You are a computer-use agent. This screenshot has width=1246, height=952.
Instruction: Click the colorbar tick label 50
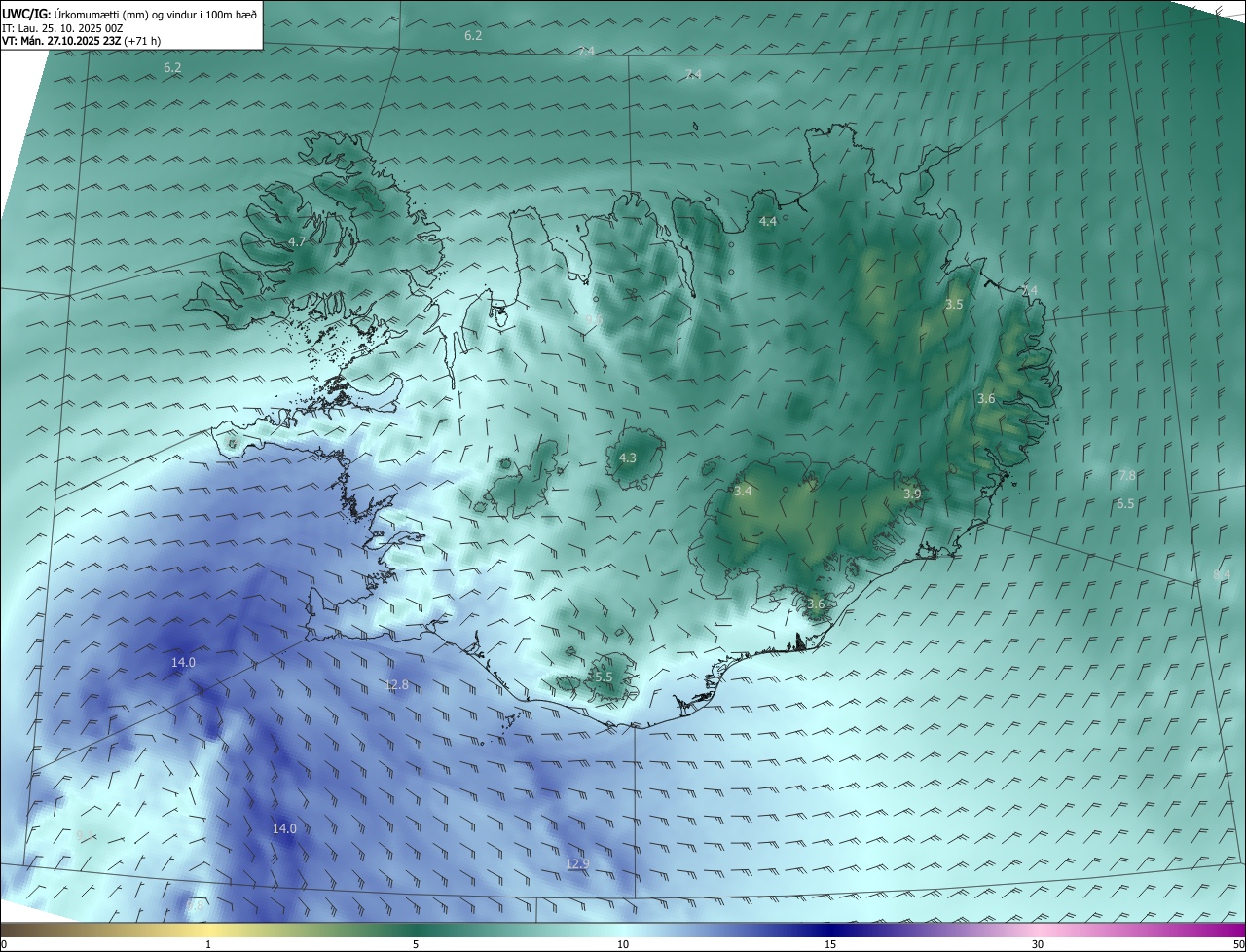click(1238, 944)
